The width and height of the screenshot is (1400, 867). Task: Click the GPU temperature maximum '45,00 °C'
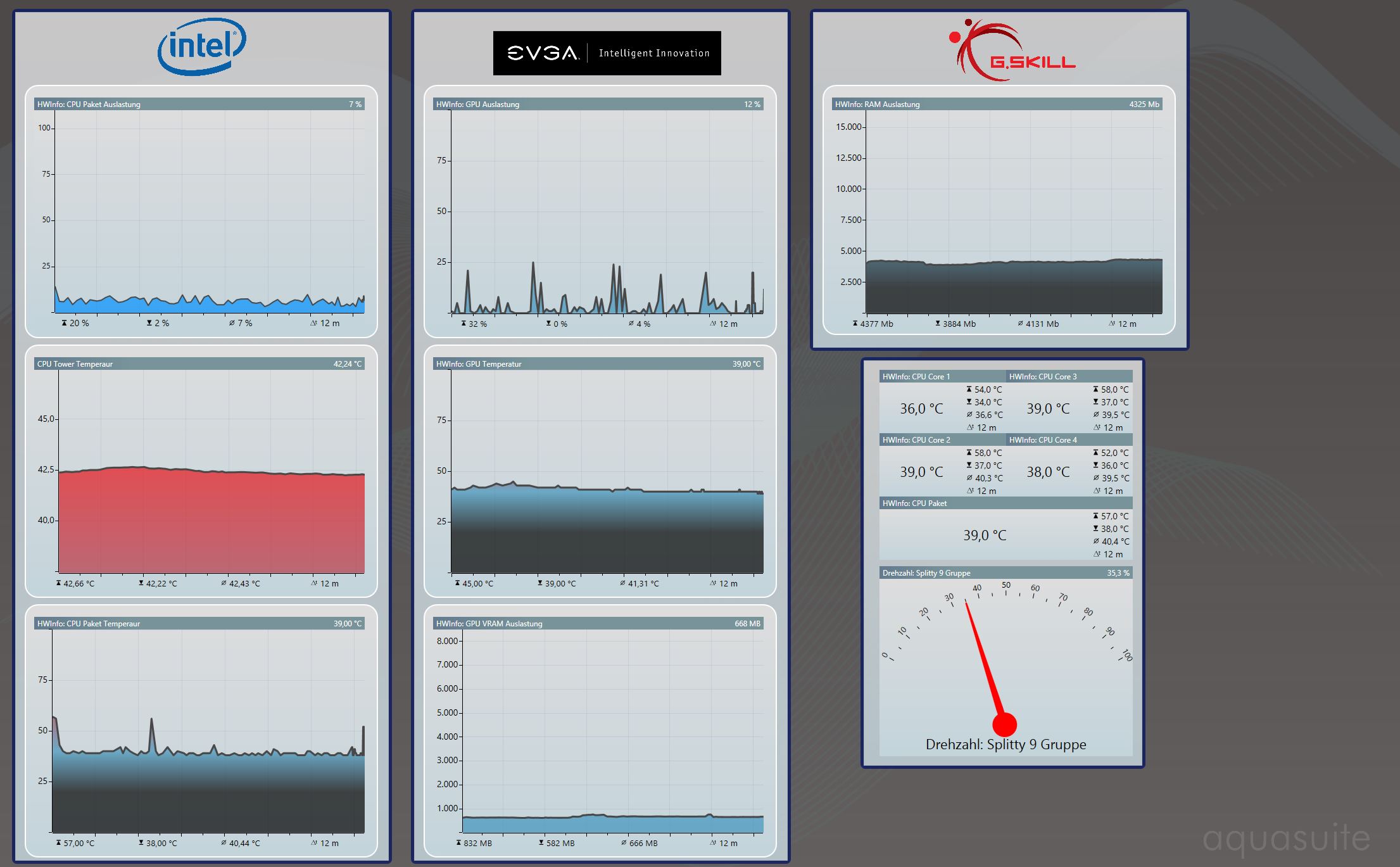click(477, 583)
